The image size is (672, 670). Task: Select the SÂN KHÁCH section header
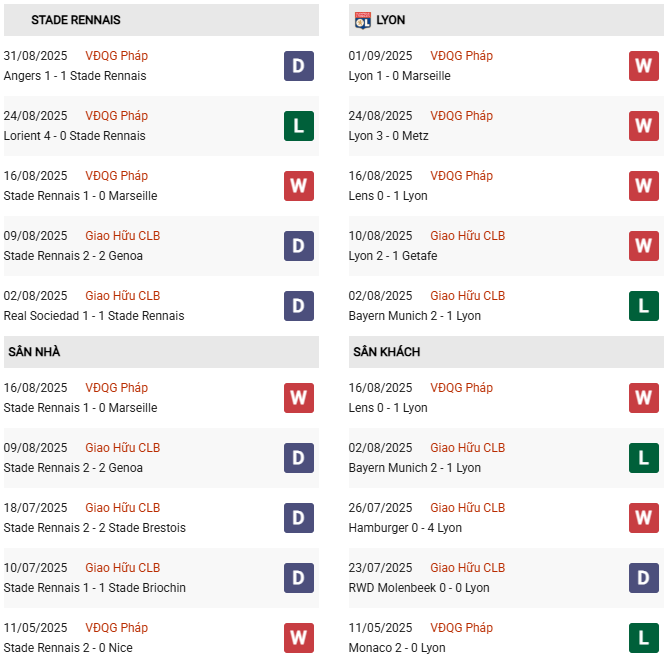click(386, 352)
